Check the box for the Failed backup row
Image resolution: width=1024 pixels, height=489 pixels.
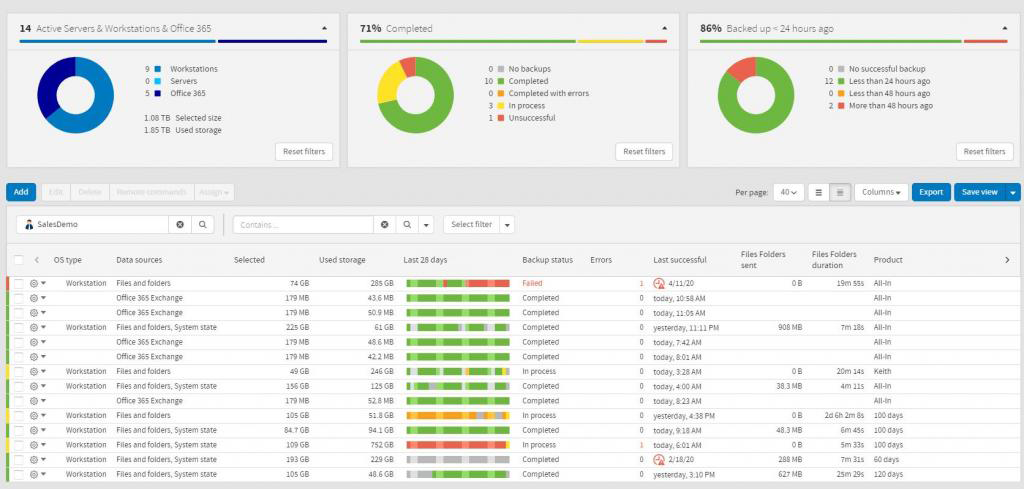19,284
